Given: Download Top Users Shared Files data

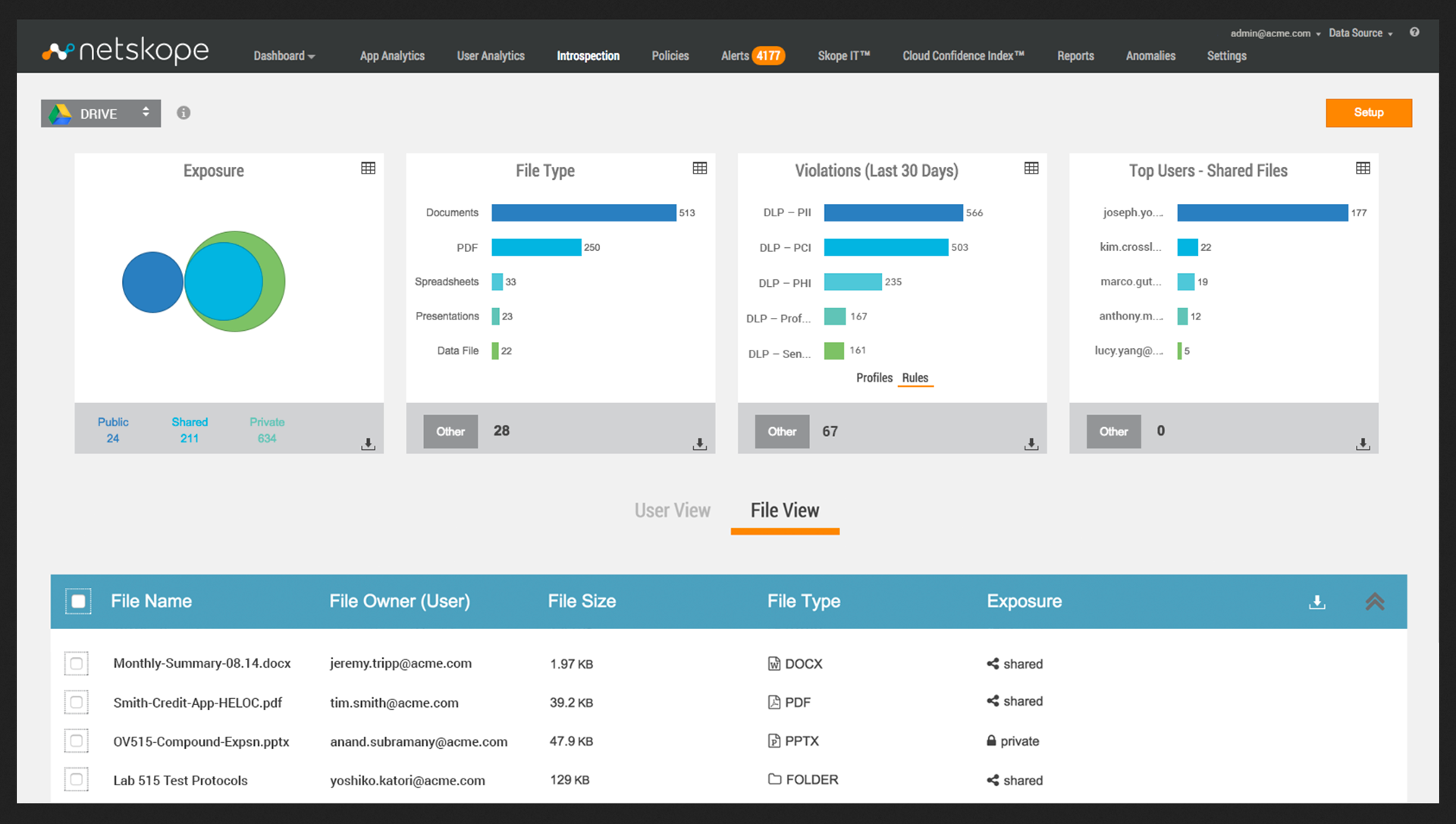Looking at the screenshot, I should tap(1362, 444).
